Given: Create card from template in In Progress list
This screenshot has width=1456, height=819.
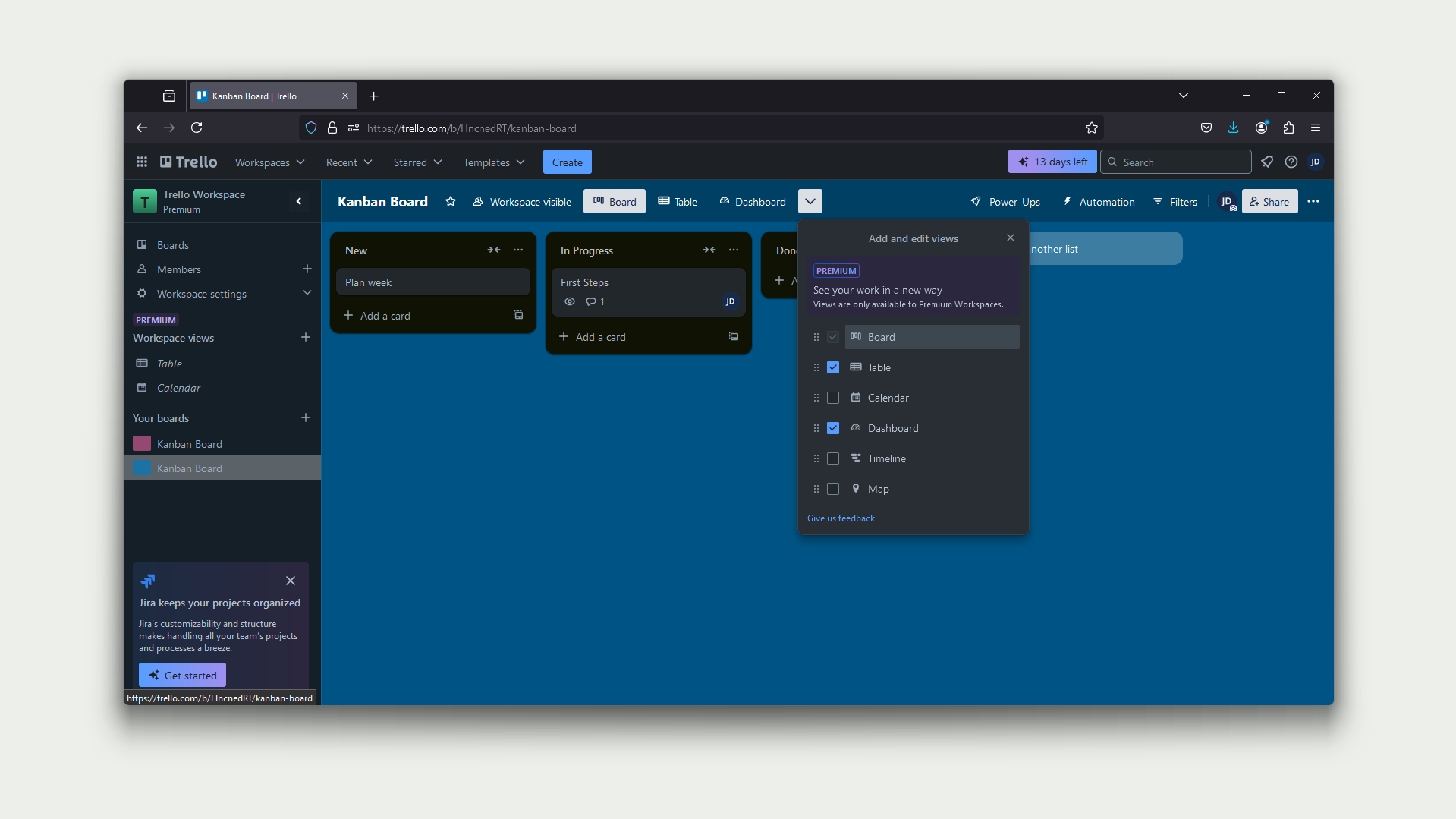Looking at the screenshot, I should (734, 336).
